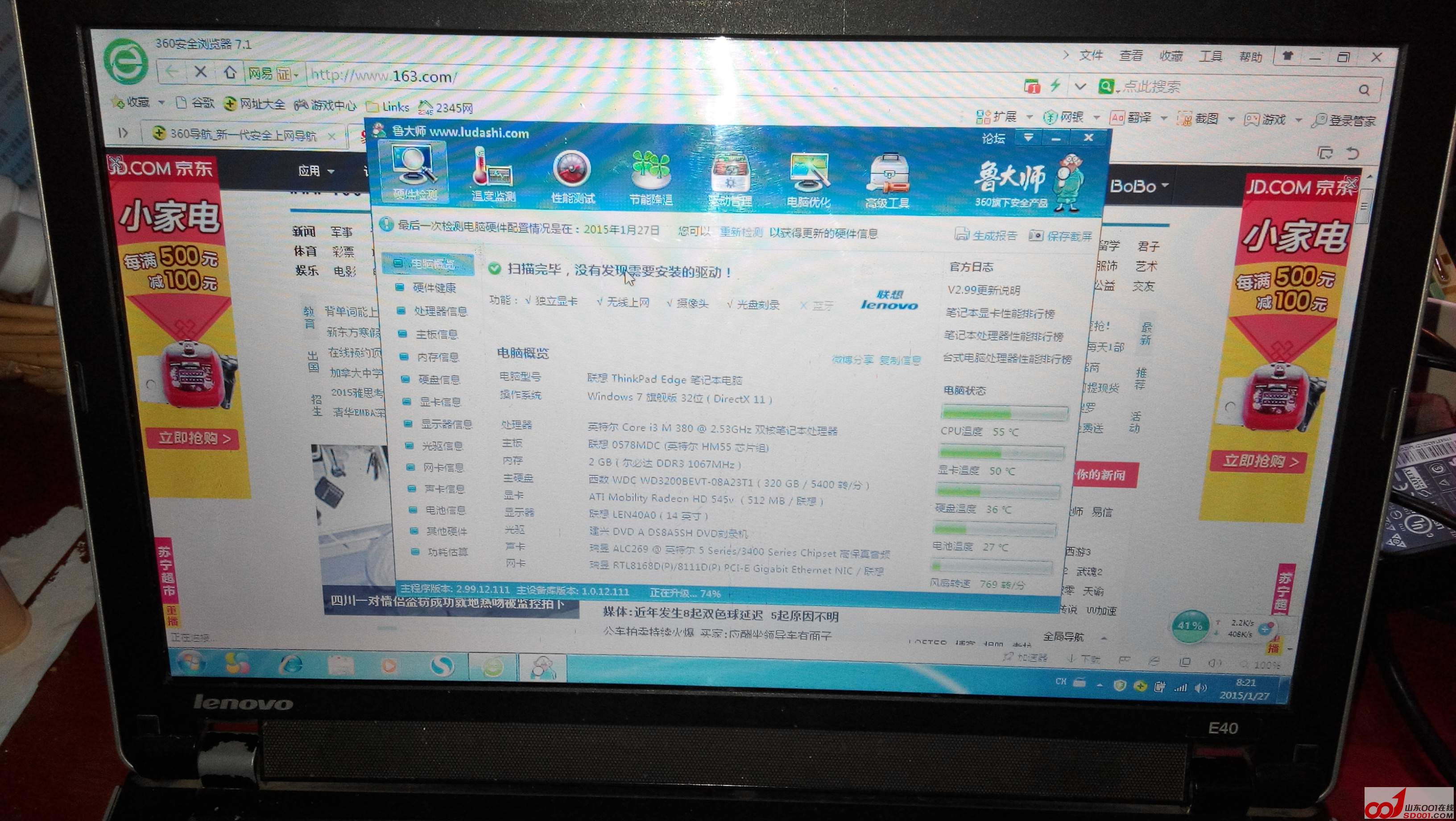1456x821 pixels.
Task: Open Internet Explorer taskbar icon
Action: click(290, 664)
